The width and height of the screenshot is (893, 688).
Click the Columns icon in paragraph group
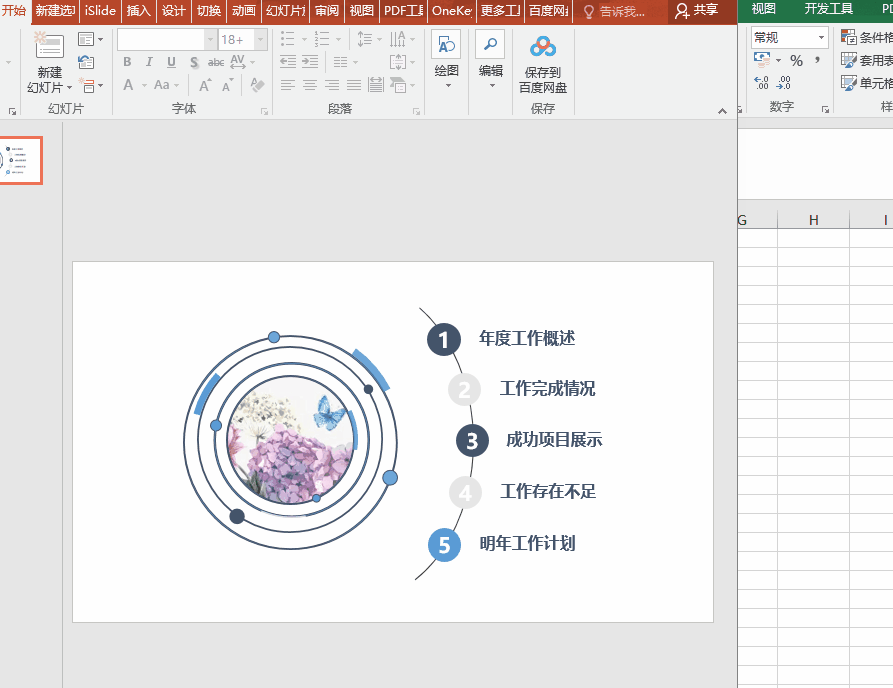click(x=341, y=62)
